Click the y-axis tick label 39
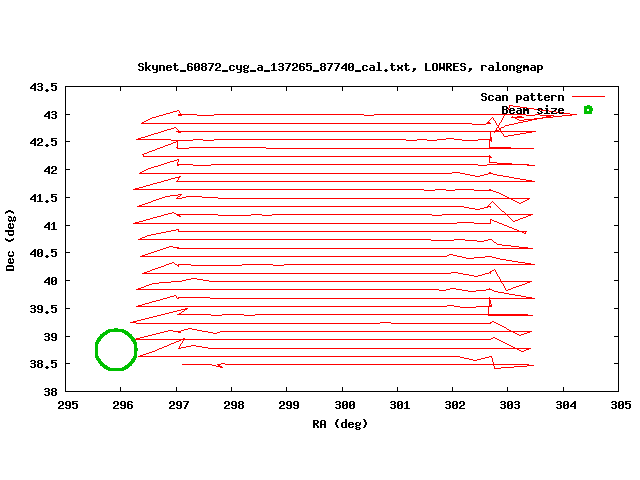Screen dimensions: 640x480 pyautogui.click(x=51, y=337)
